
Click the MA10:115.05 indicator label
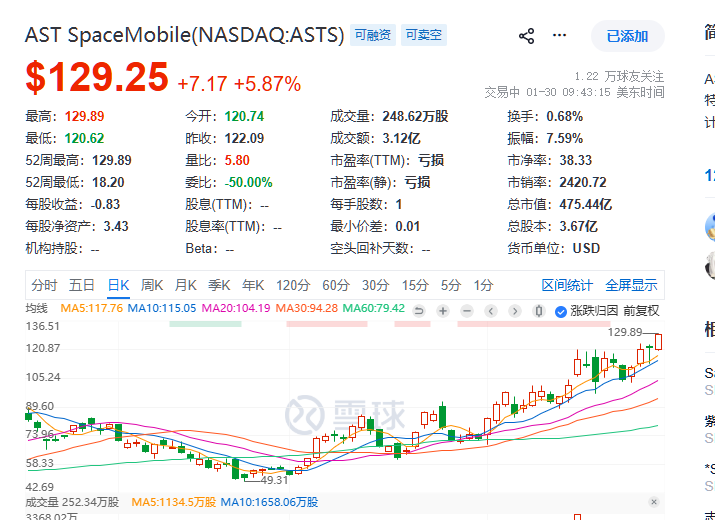click(162, 308)
